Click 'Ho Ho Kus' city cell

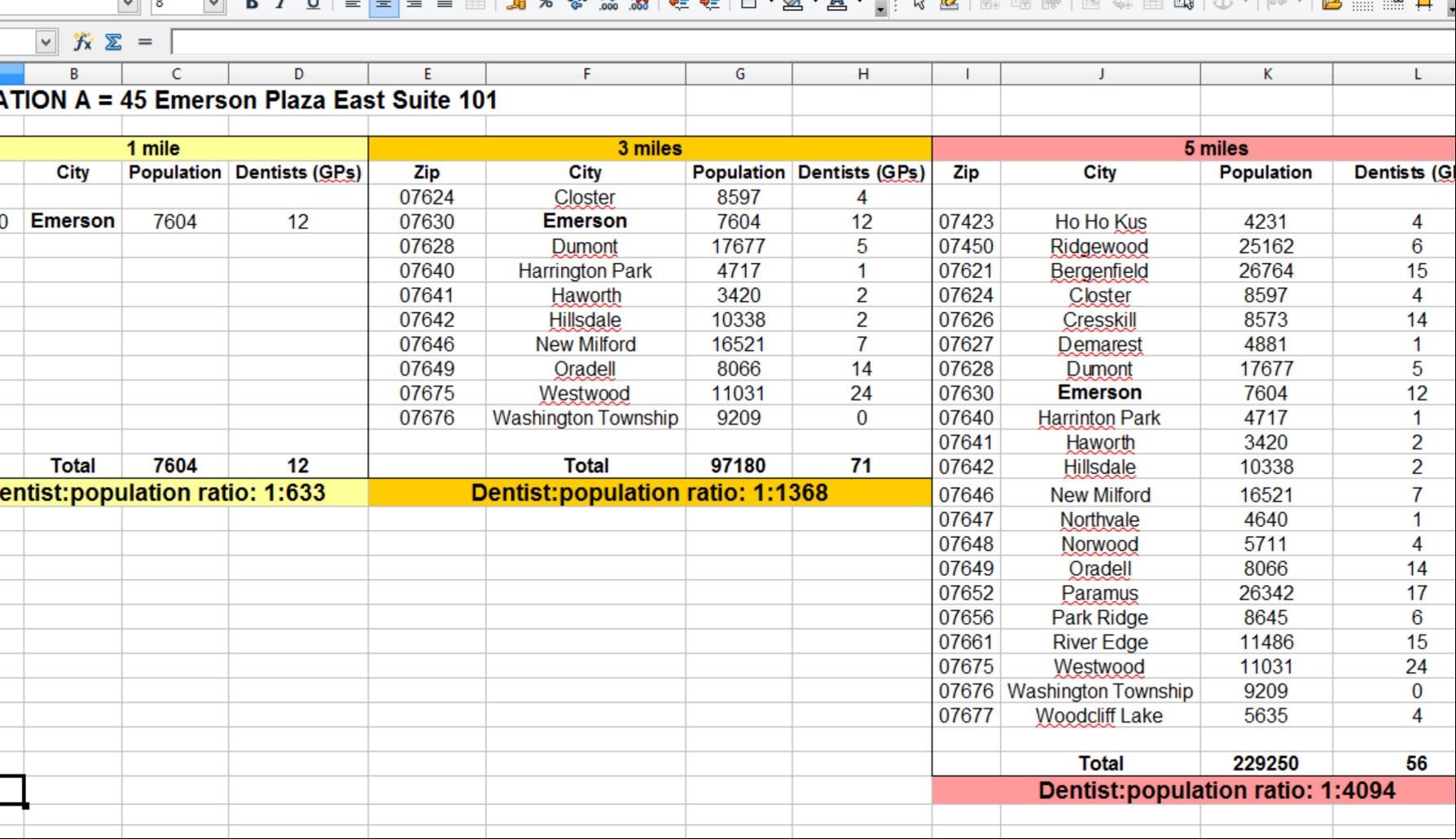click(1100, 222)
